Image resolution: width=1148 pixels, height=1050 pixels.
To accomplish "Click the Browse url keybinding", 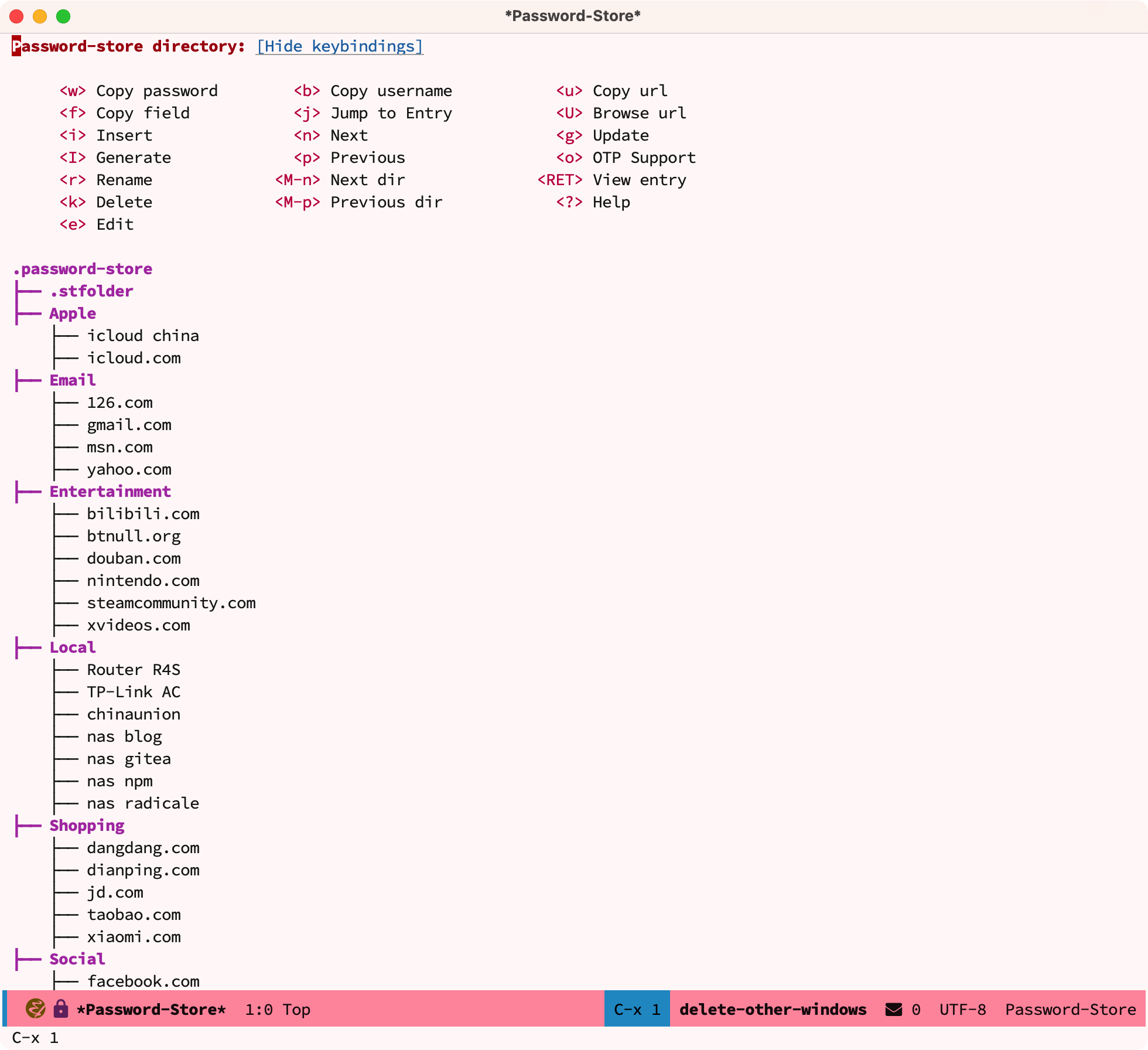I will pos(621,113).
